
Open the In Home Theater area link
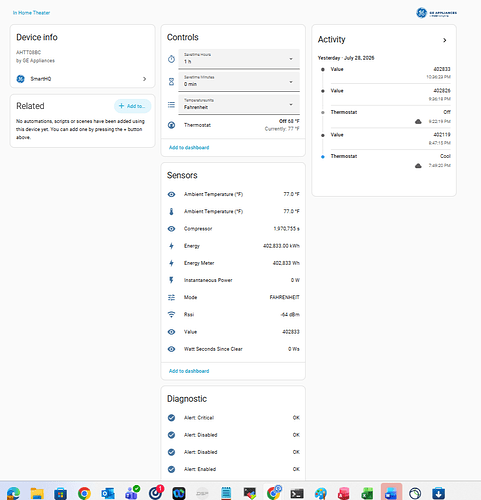(31, 13)
